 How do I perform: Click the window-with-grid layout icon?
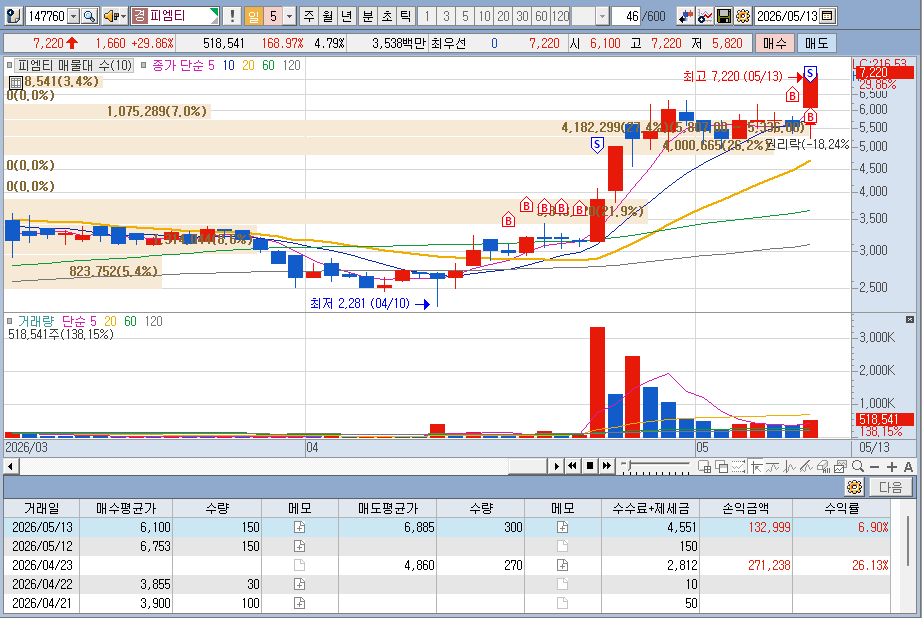coord(704,466)
